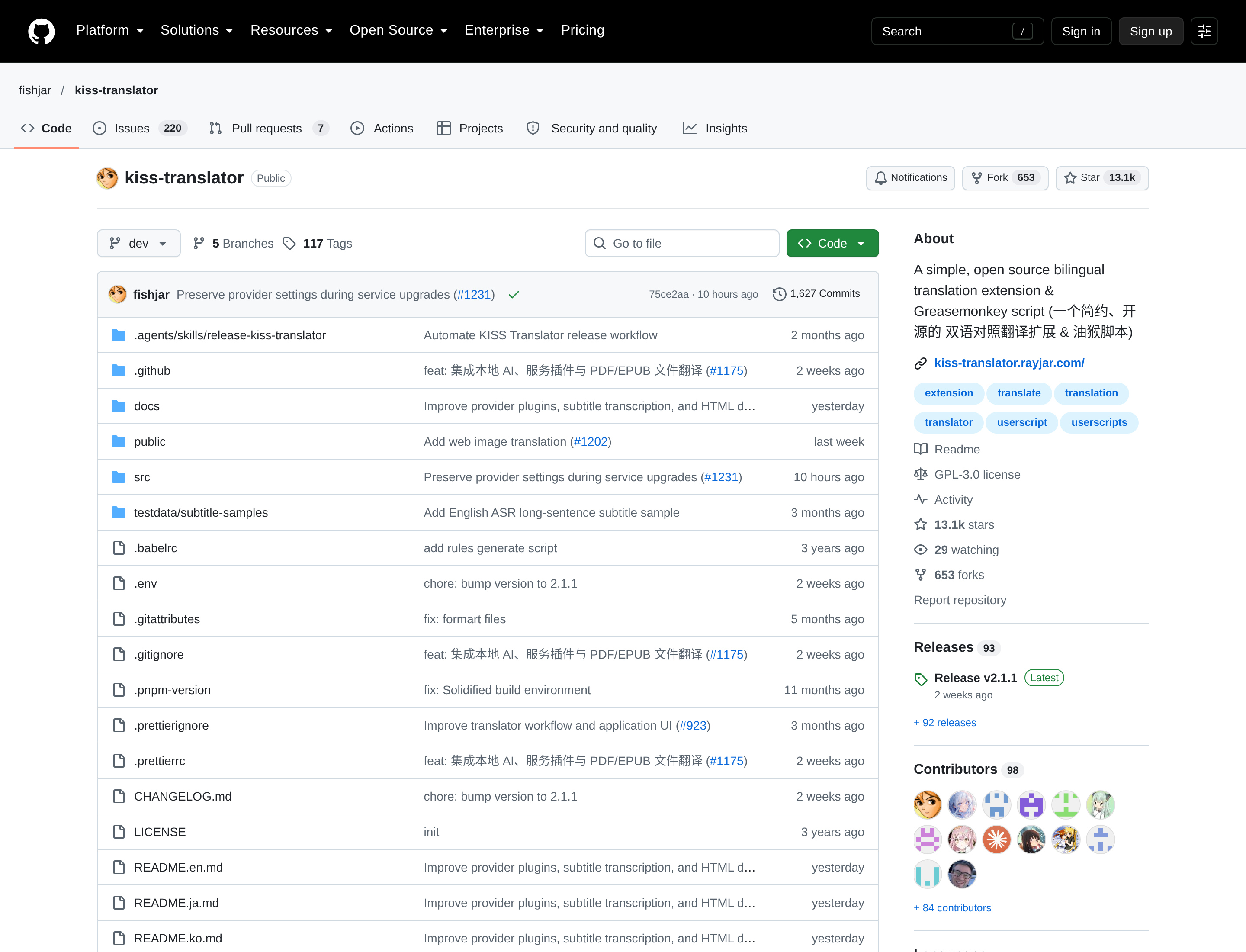Click the header Search box
Image resolution: width=1246 pixels, height=952 pixels.
tap(957, 31)
